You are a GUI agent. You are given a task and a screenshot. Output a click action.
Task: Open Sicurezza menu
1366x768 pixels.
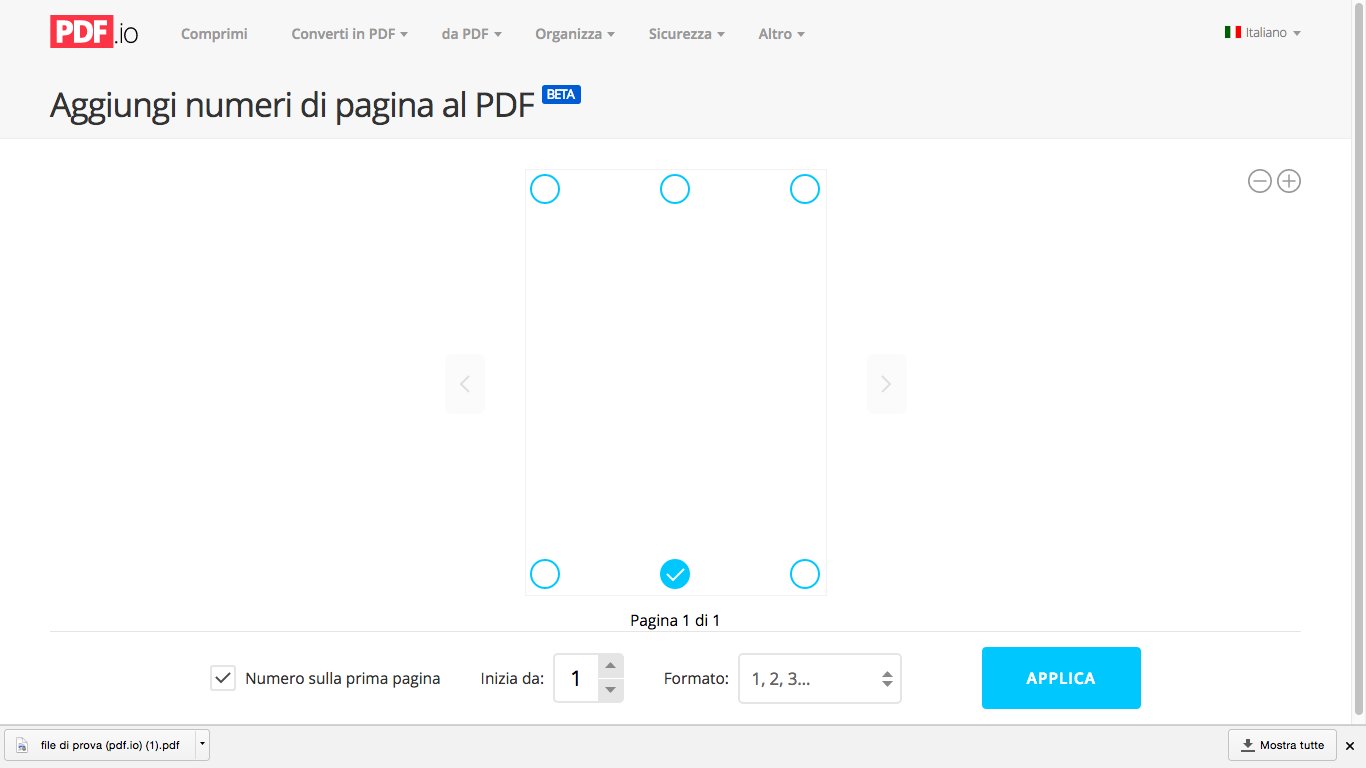coord(686,34)
